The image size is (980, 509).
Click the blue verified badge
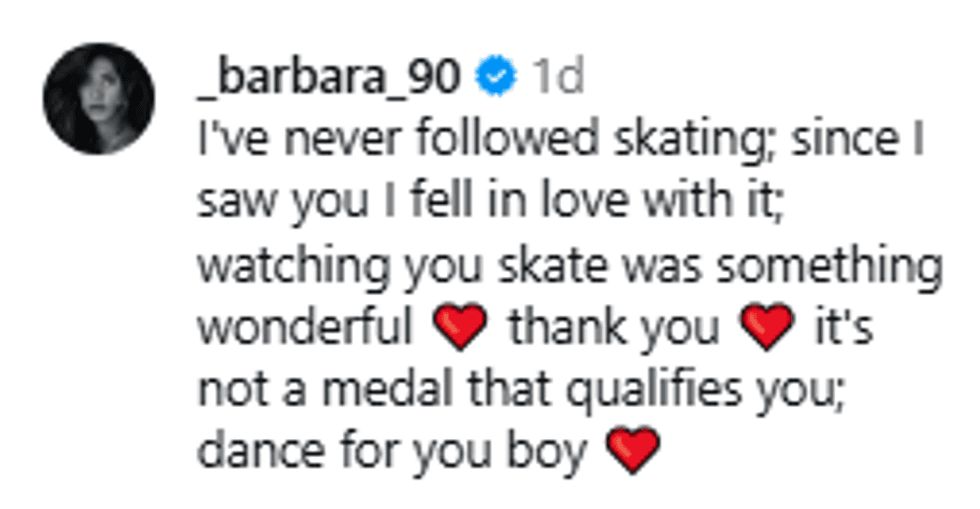point(496,77)
